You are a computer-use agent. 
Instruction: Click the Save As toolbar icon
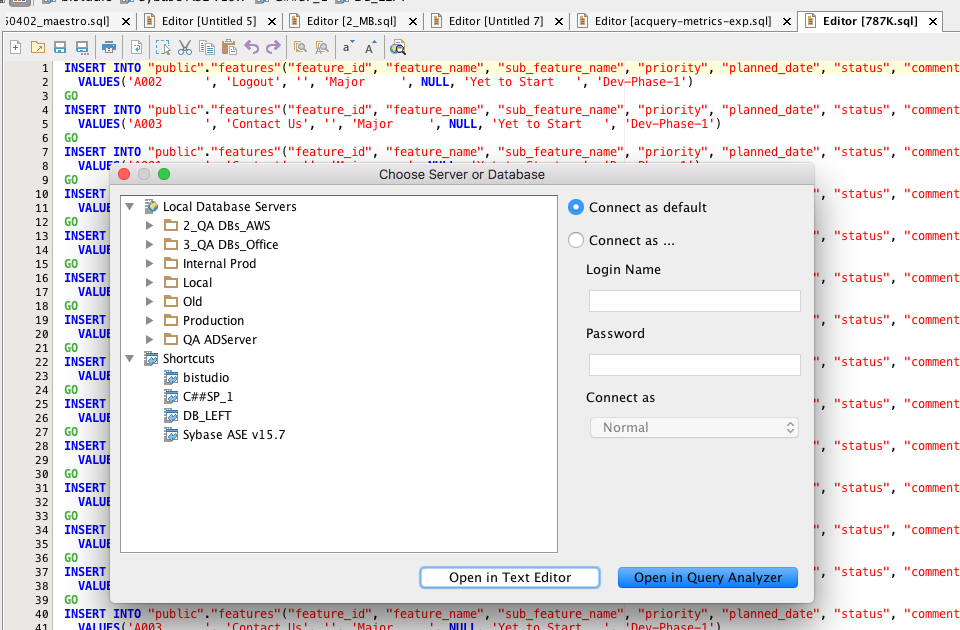(x=81, y=47)
